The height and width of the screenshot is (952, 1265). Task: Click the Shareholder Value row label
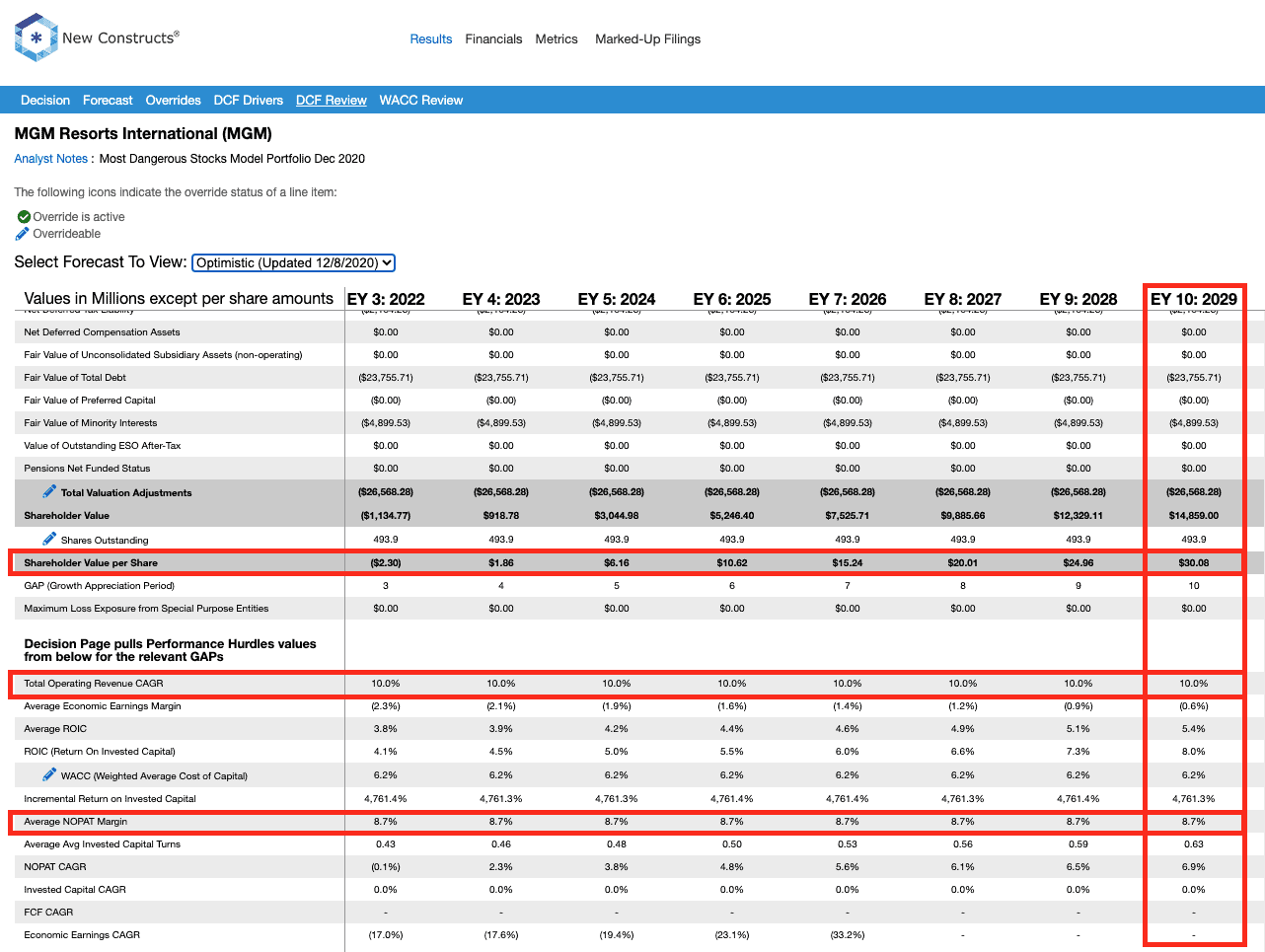coord(67,516)
